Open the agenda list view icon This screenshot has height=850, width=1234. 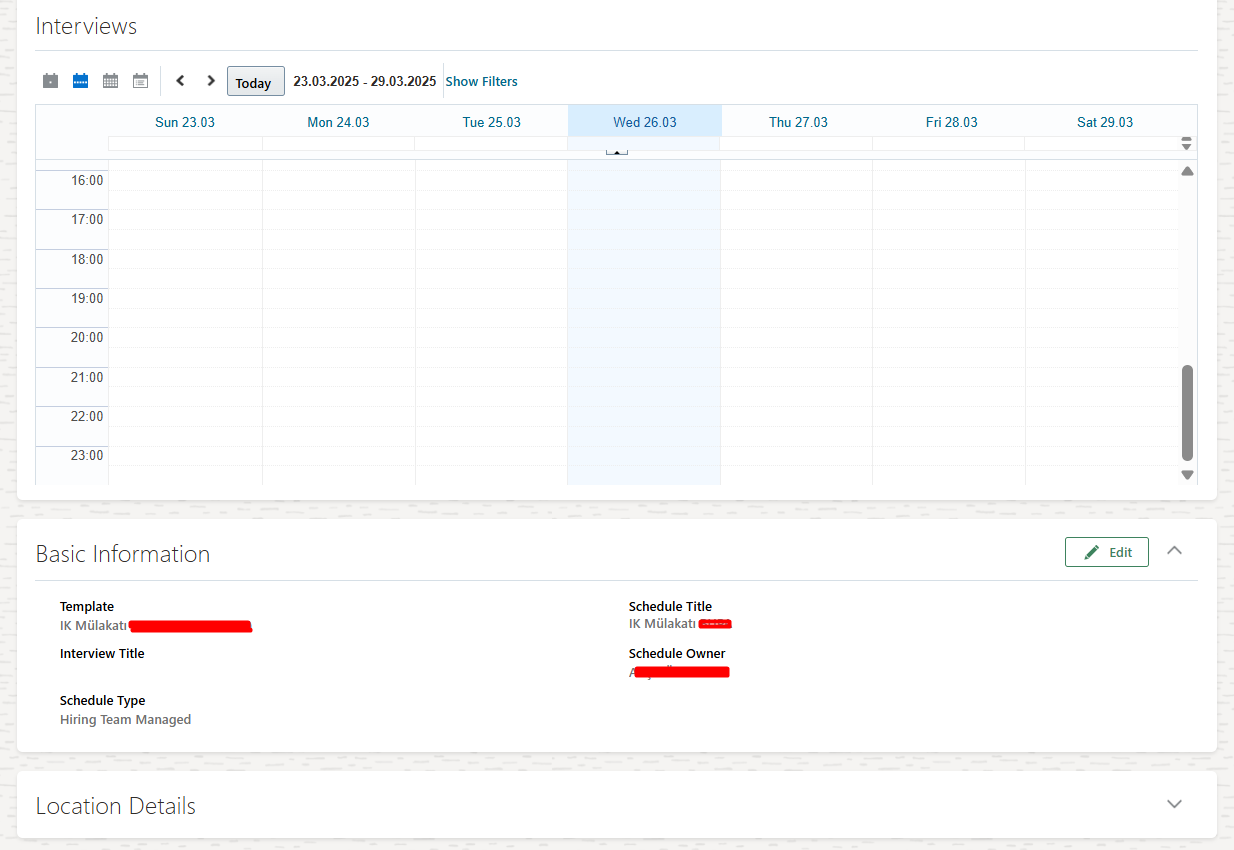coord(140,80)
